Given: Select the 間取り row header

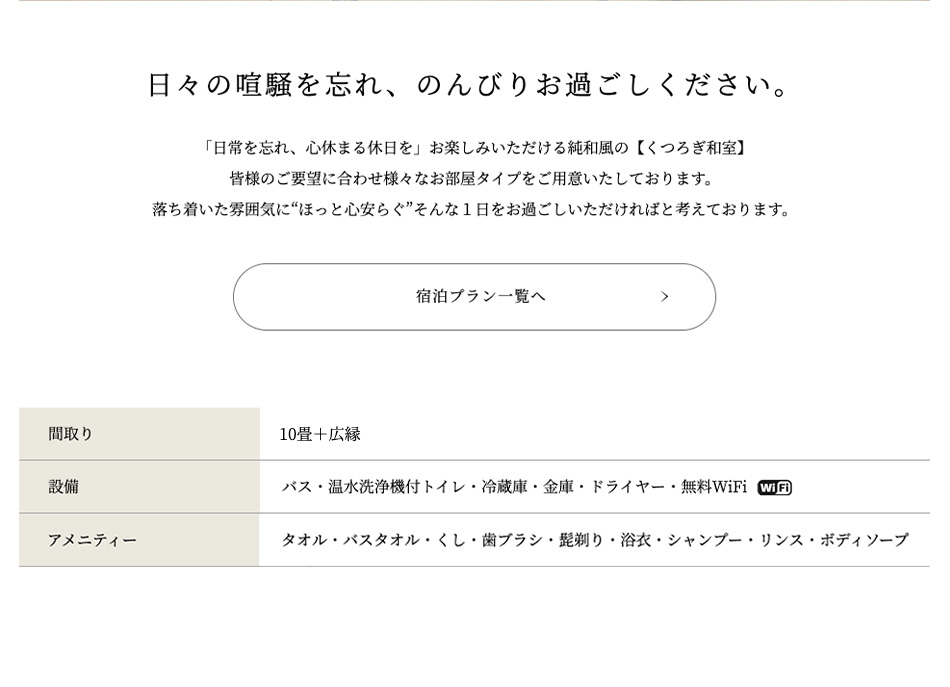Looking at the screenshot, I should point(139,434).
